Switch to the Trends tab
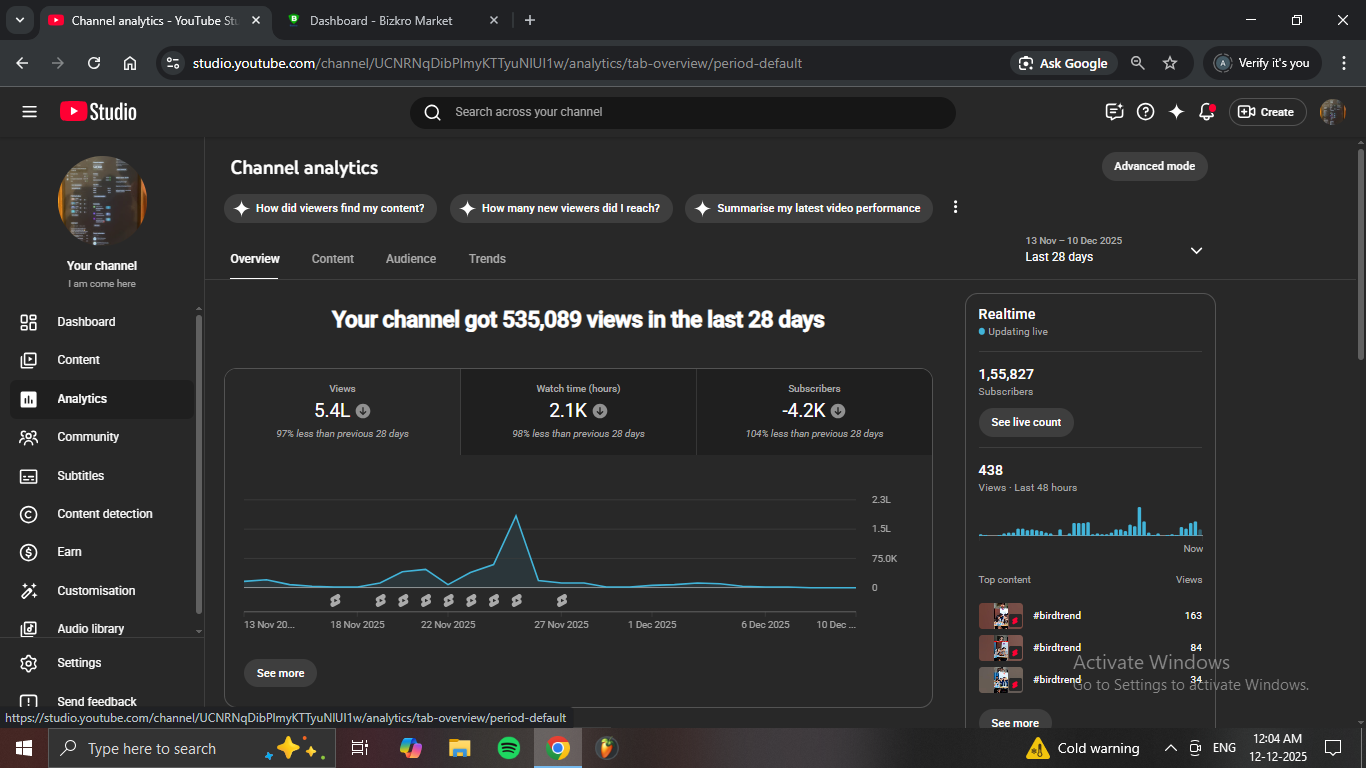1366x768 pixels. (487, 259)
